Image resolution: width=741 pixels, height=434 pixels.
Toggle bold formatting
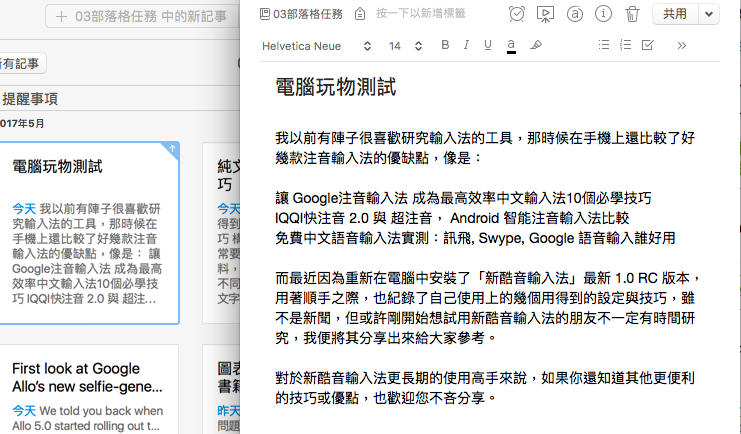(x=445, y=45)
